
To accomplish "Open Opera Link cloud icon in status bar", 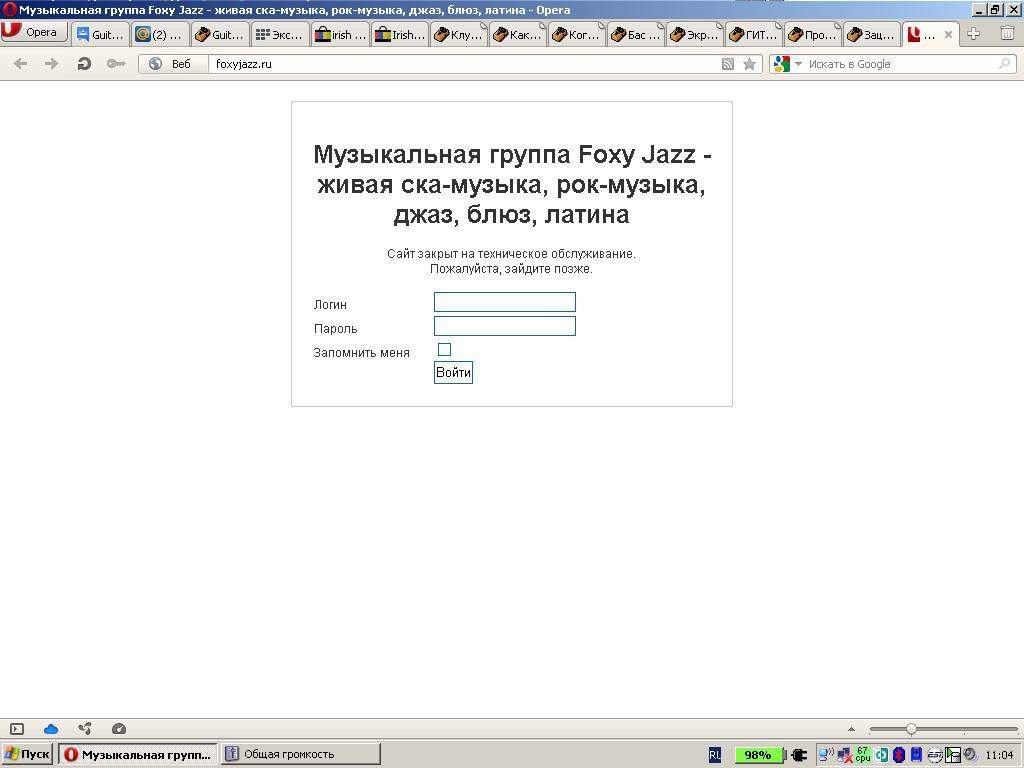I will (51, 729).
